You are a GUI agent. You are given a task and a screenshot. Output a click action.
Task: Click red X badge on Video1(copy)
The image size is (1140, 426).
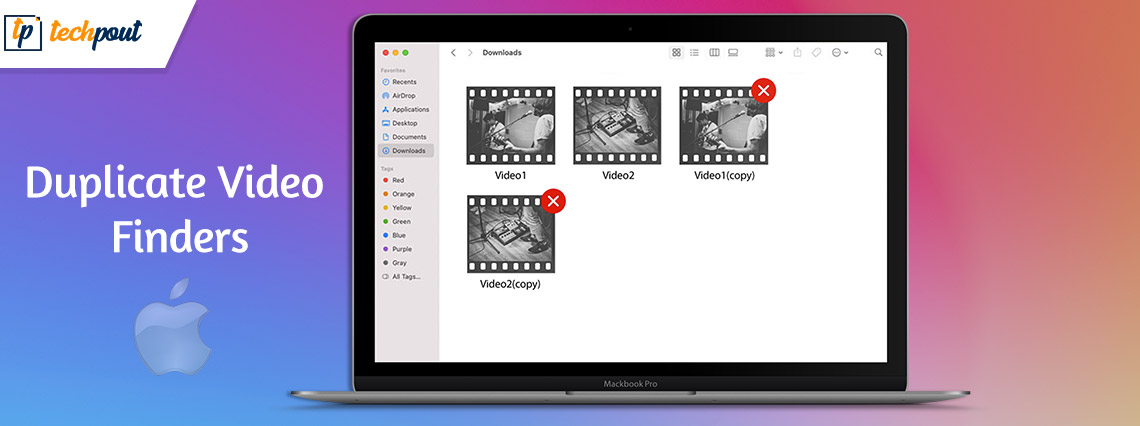click(x=763, y=92)
